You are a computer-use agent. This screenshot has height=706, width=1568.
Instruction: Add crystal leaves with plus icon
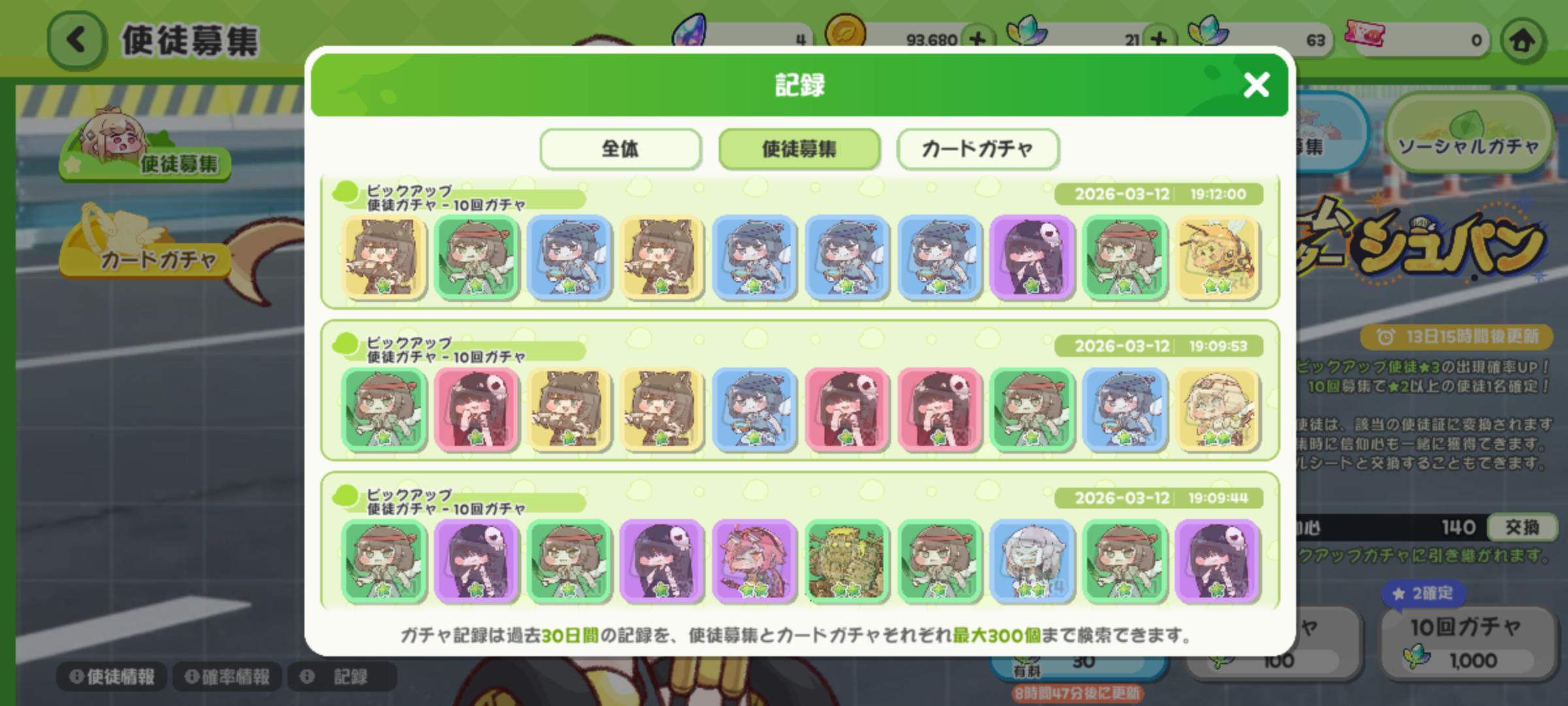(1158, 40)
